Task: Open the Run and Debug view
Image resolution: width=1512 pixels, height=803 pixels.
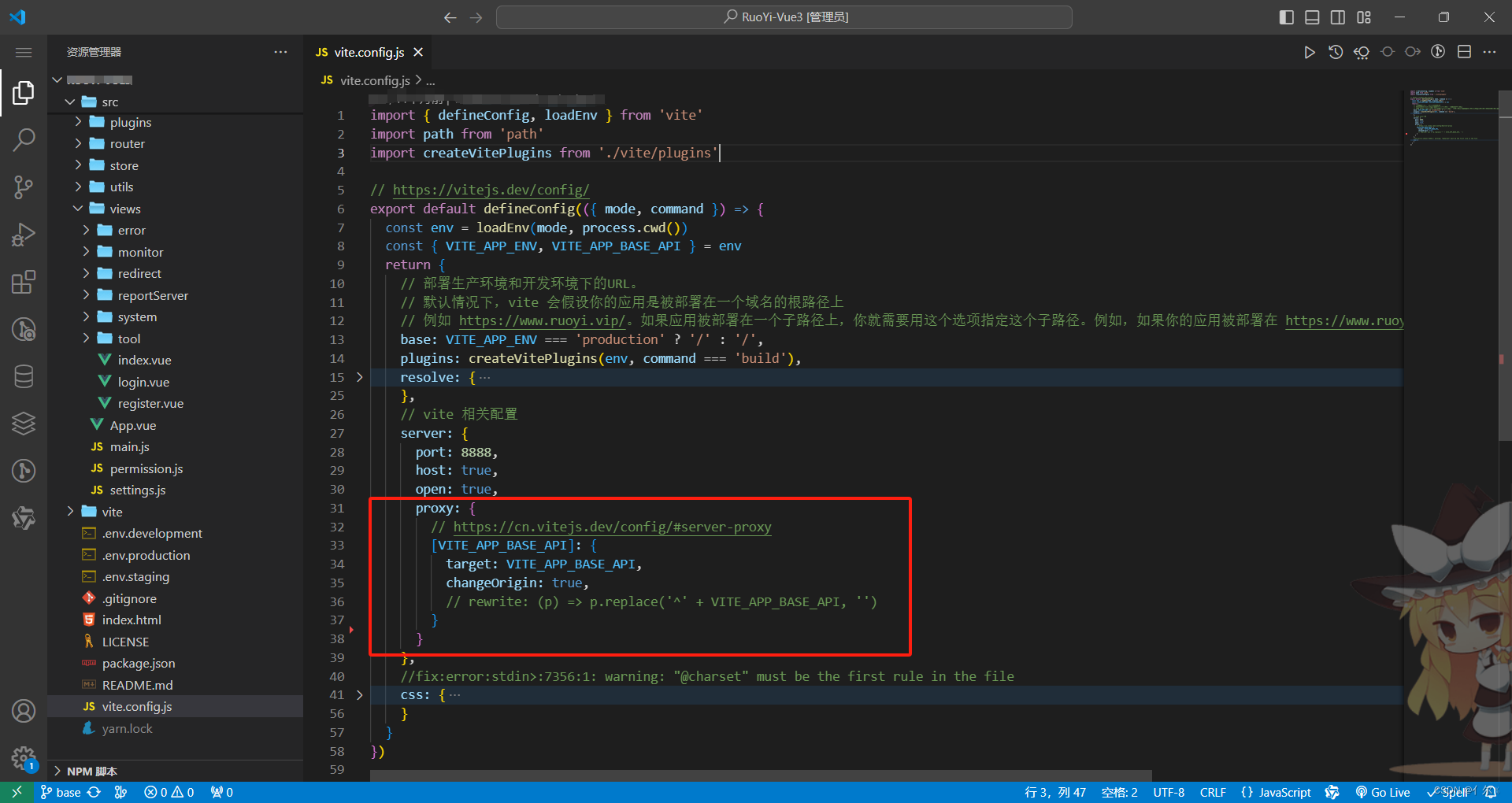Action: (24, 234)
